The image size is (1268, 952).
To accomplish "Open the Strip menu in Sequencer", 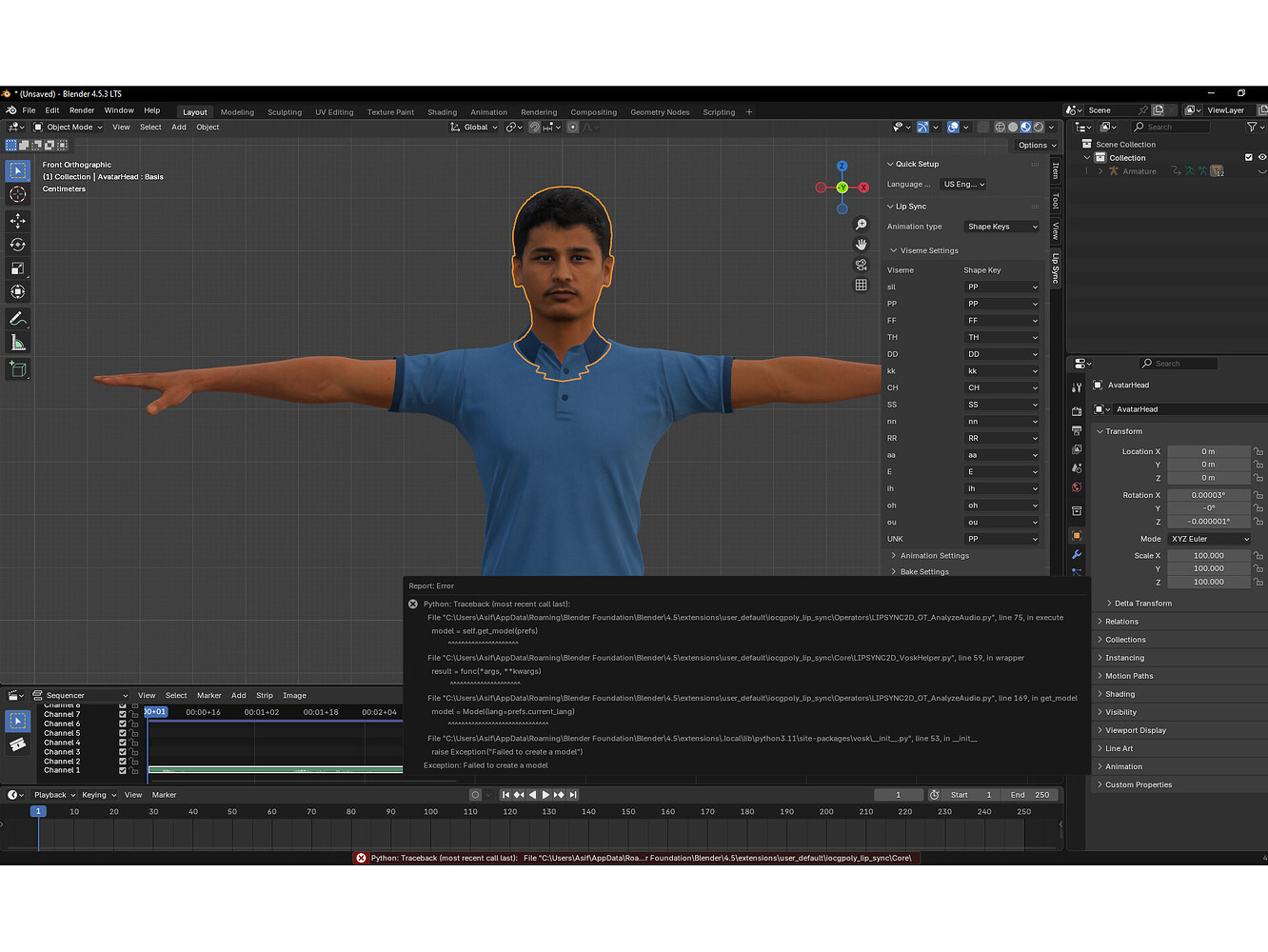I will point(265,695).
